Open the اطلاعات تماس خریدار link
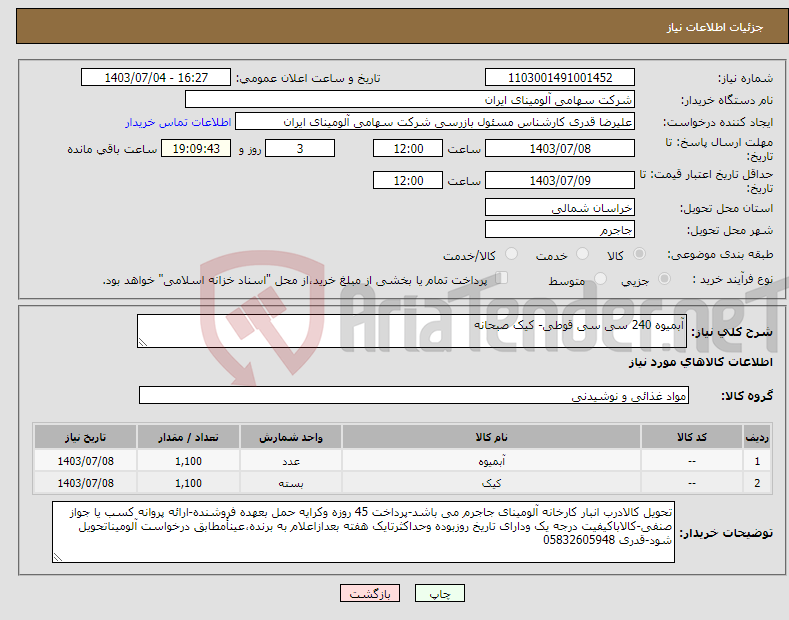This screenshot has height=620, width=789. click(178, 122)
